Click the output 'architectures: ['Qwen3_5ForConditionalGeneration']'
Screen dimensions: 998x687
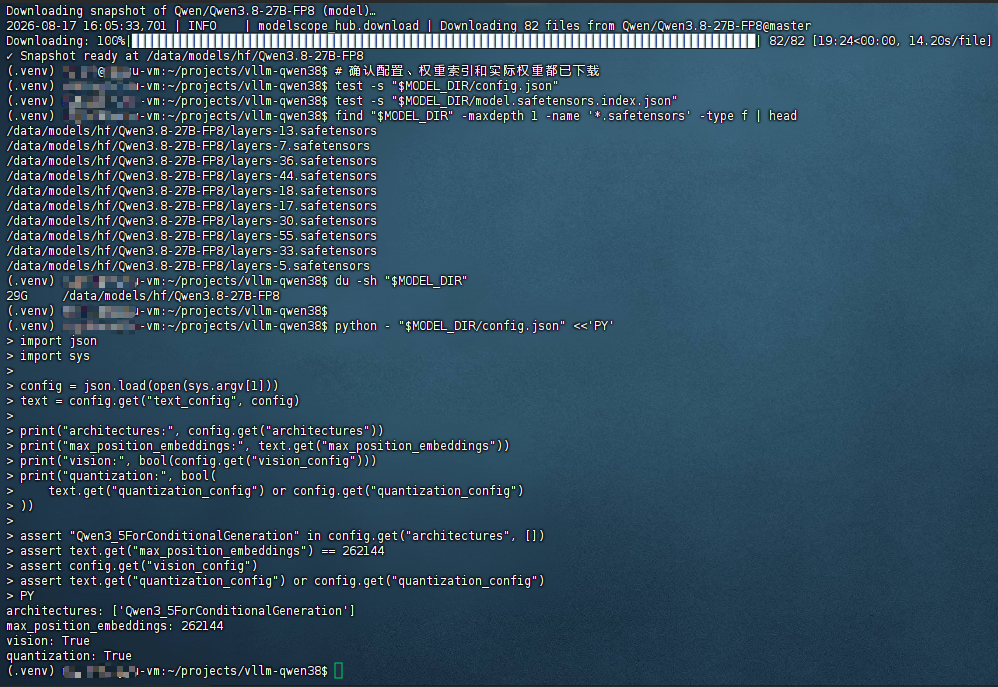click(x=181, y=611)
